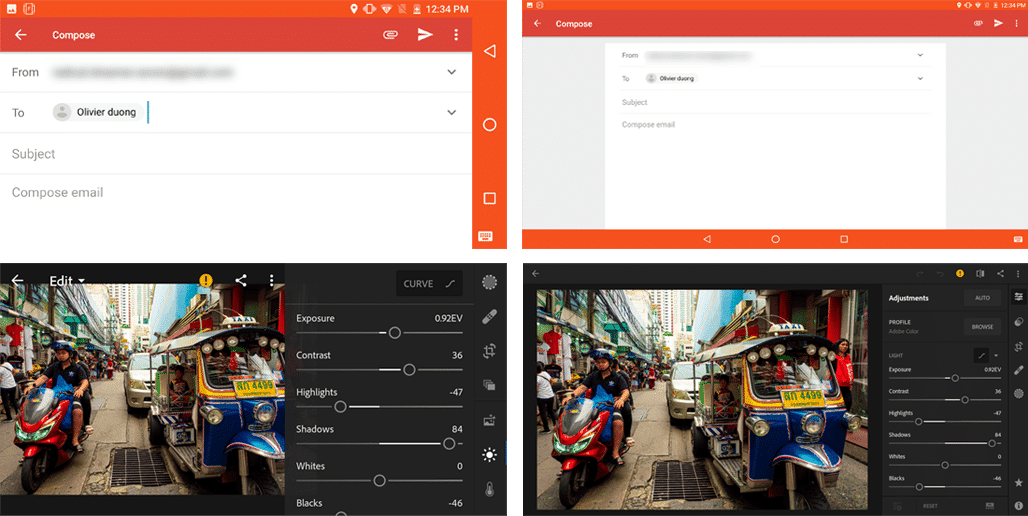Open three-dot menu right of Edit share icon
This screenshot has height=516, width=1028.
[271, 281]
